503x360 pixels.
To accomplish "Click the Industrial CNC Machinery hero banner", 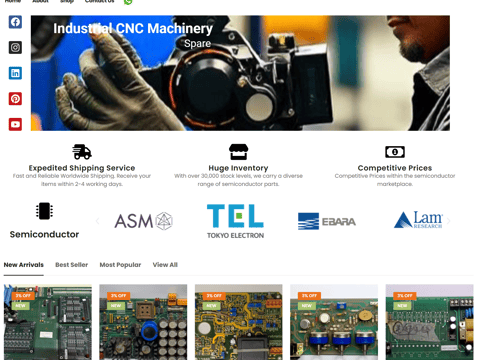I will pos(240,73).
